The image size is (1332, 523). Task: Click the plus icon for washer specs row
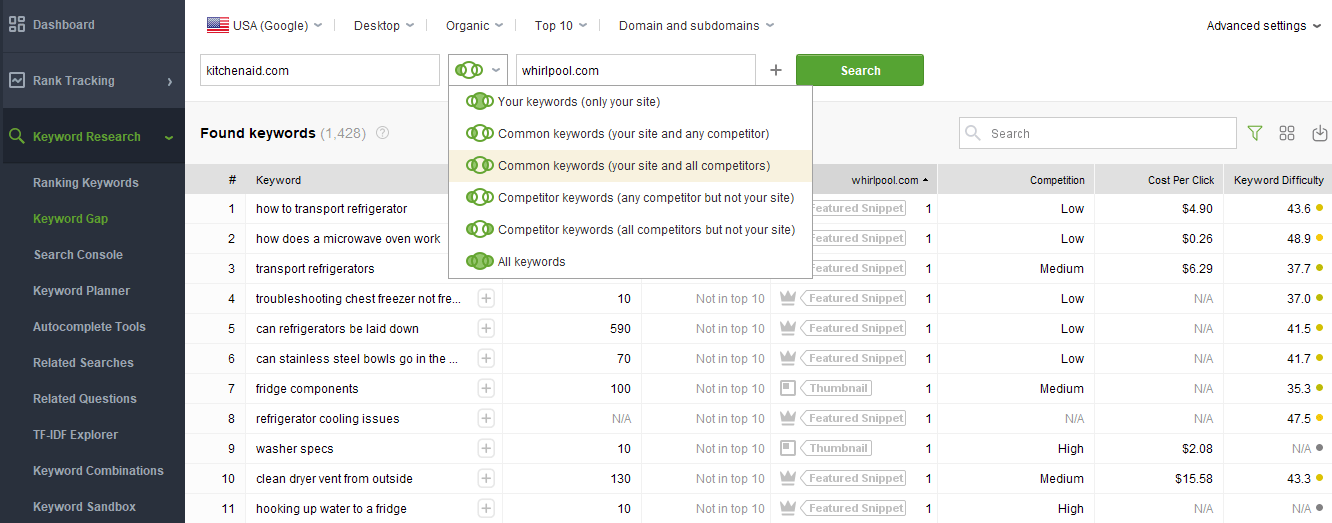(x=486, y=448)
